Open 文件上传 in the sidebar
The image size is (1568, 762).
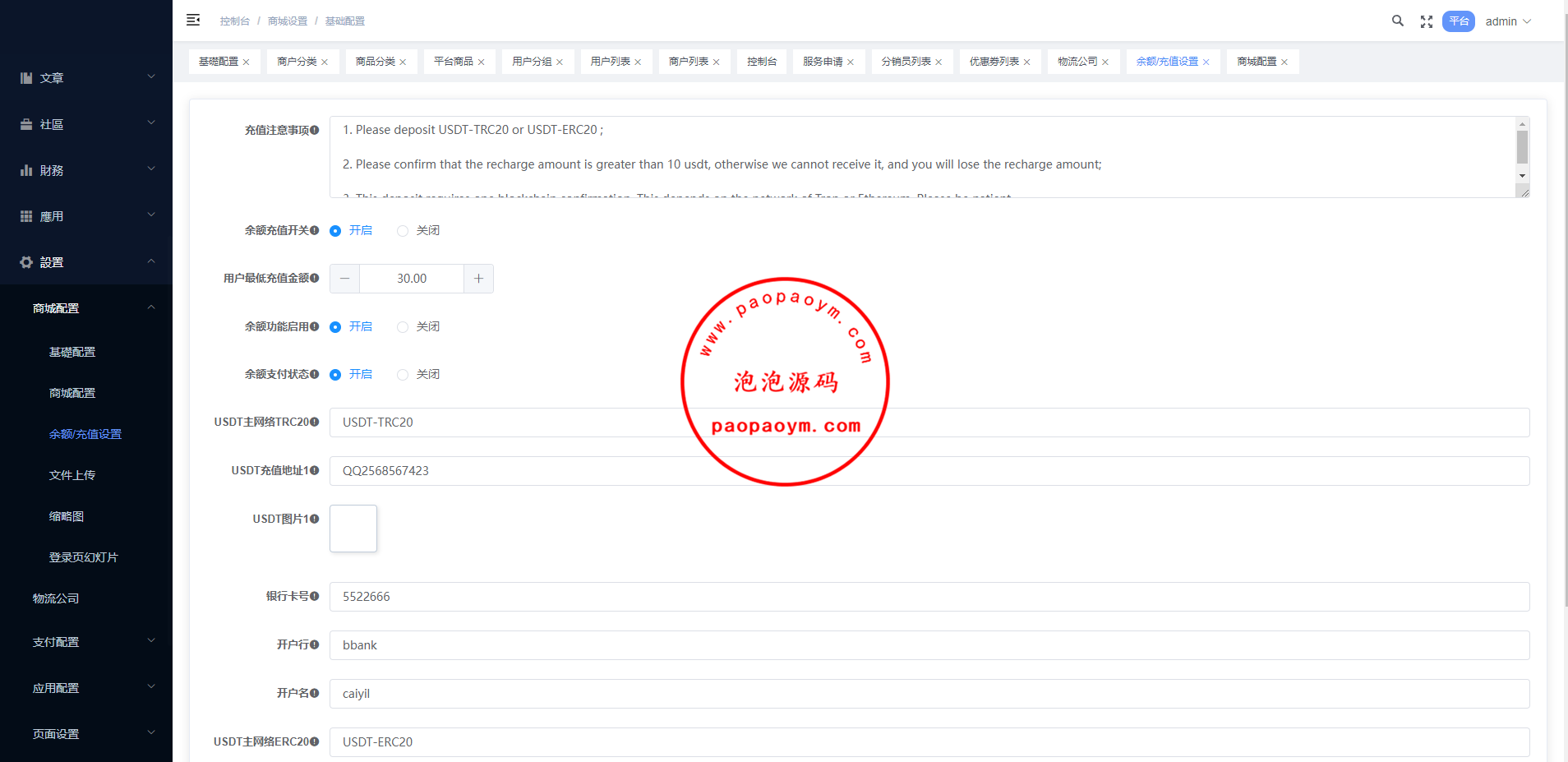pyautogui.click(x=72, y=475)
